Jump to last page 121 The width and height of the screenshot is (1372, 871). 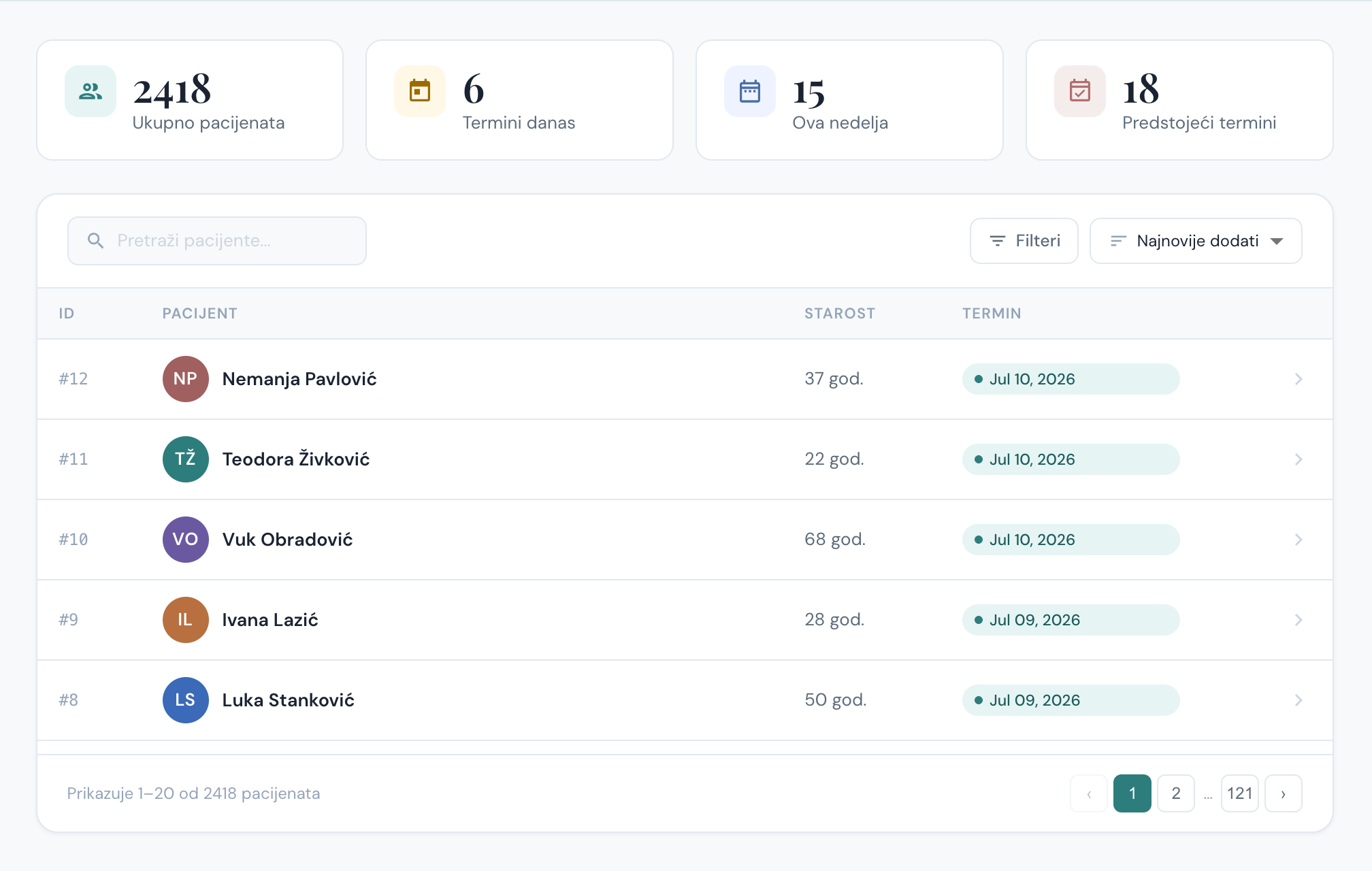click(1240, 793)
